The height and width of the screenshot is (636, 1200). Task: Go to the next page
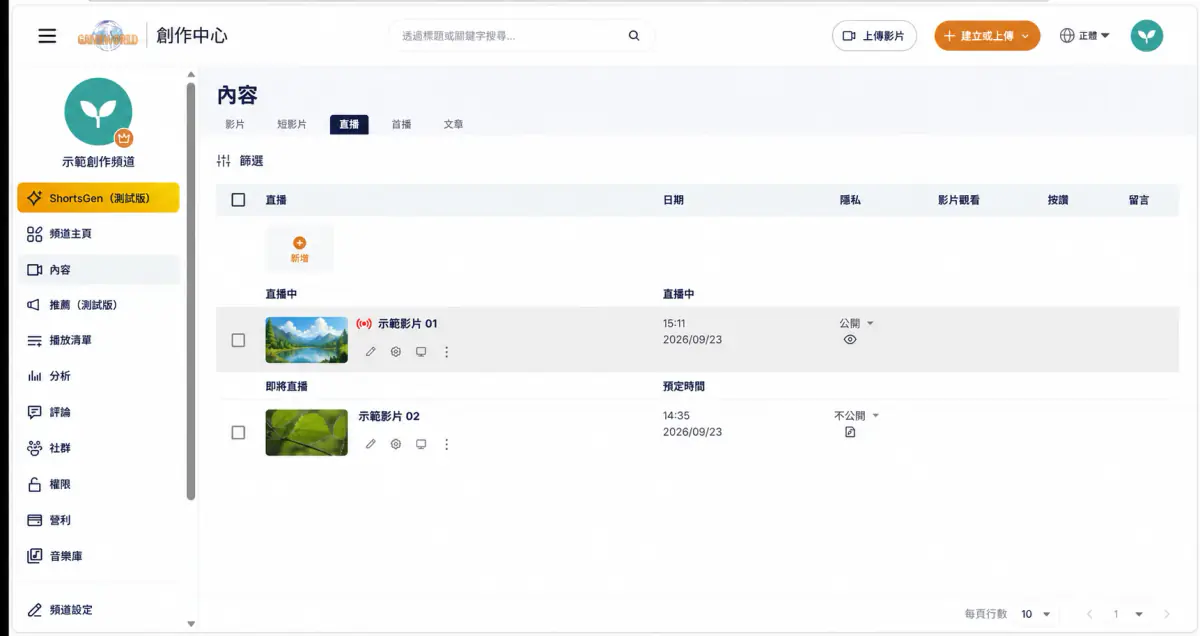point(1166,614)
